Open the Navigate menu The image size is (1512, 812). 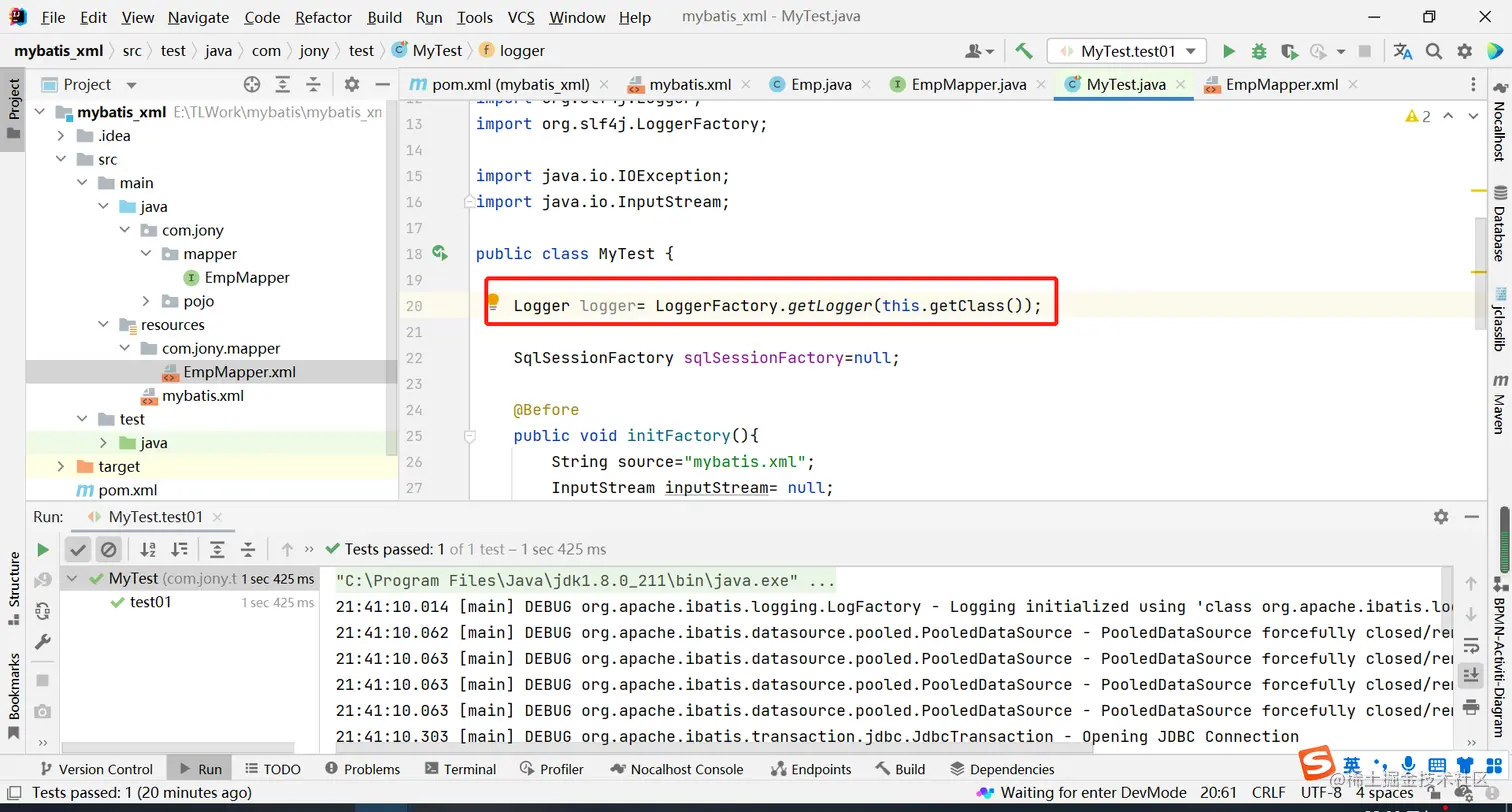tap(198, 17)
